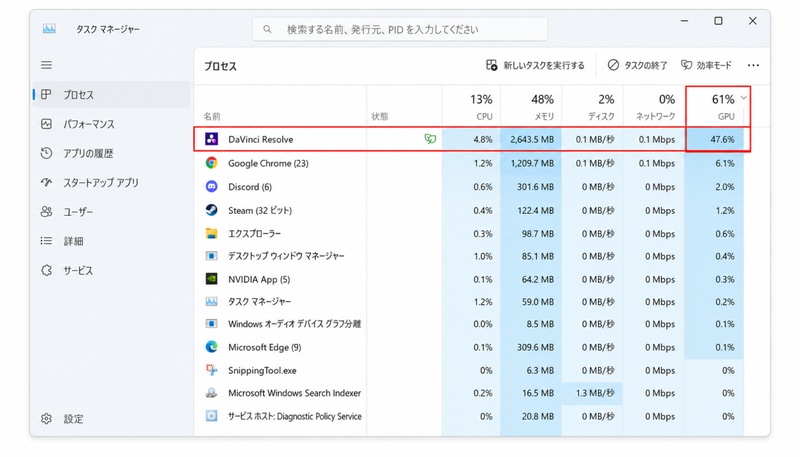This screenshot has height=457, width=800.
Task: Click 309.6 MB memory of Edge
Action: (535, 347)
